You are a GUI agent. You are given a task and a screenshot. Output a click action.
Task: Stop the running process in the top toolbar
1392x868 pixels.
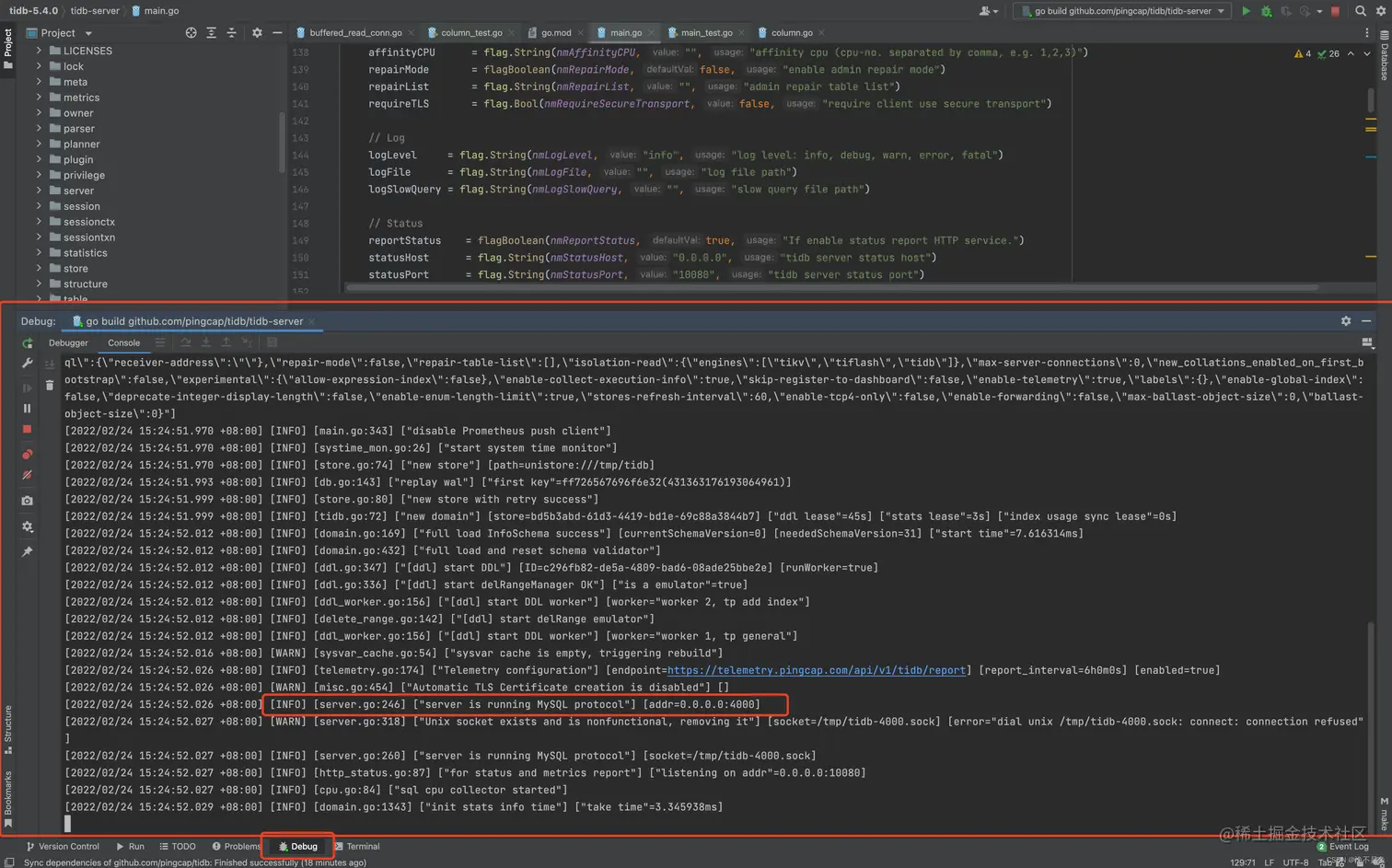point(1335,11)
